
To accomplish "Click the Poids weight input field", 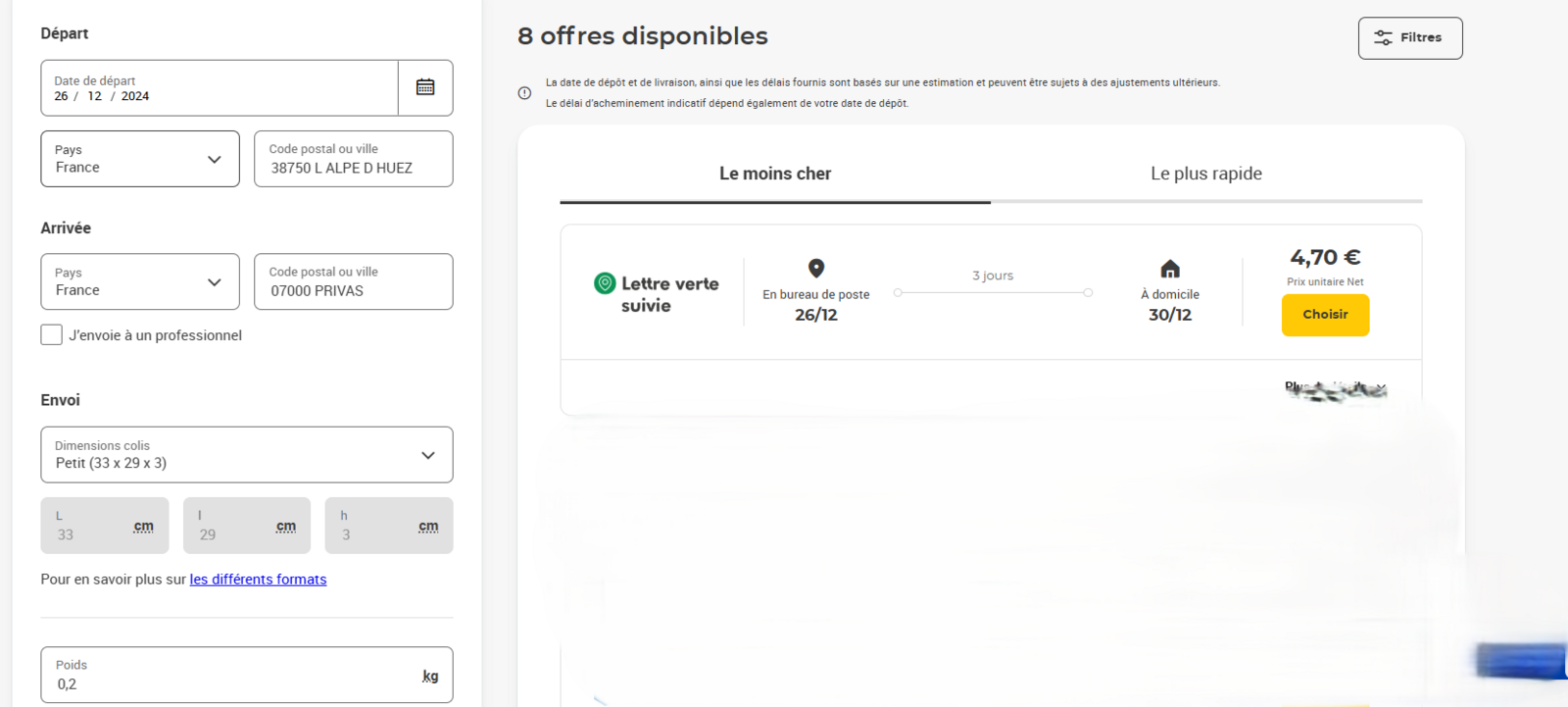I will coord(235,676).
